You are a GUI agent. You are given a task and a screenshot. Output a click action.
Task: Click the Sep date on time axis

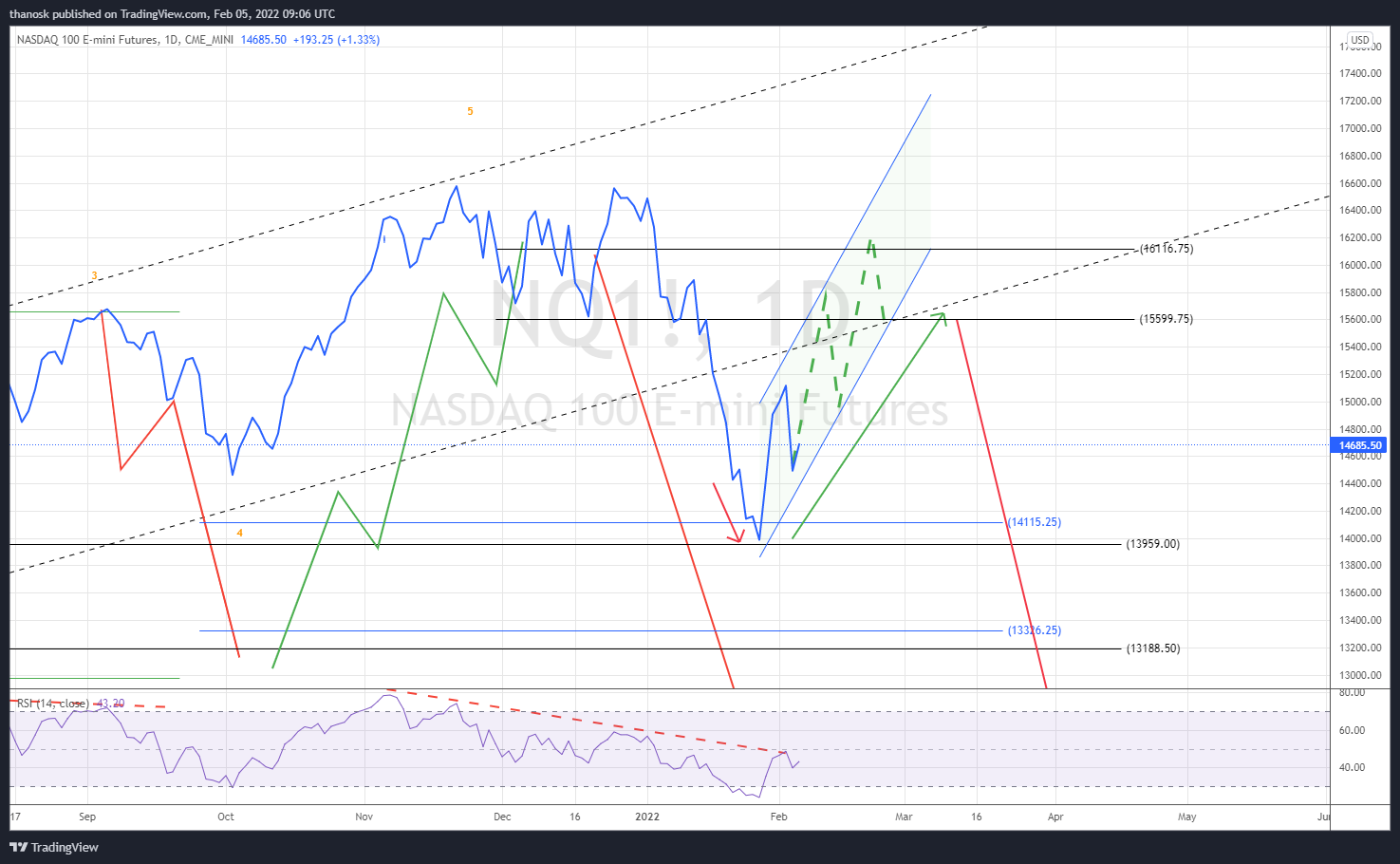[87, 817]
